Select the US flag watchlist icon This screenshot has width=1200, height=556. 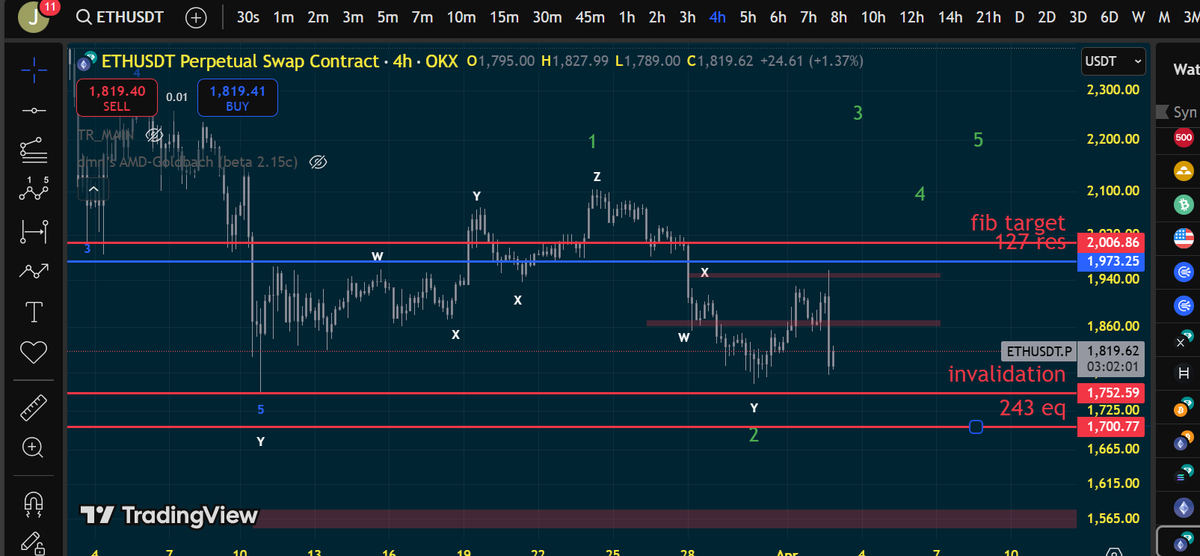(x=1183, y=237)
